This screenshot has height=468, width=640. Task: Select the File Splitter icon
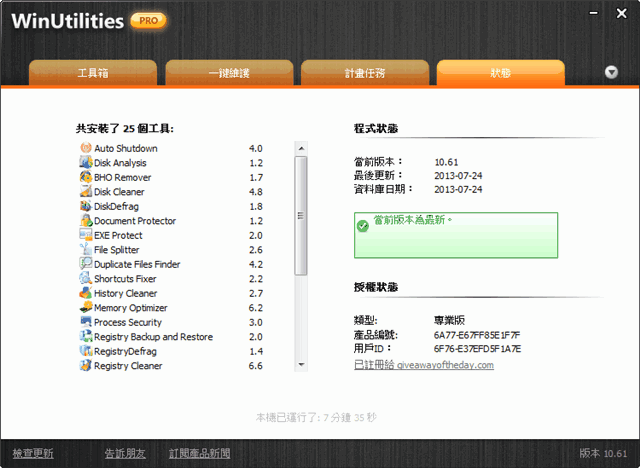tap(86, 249)
